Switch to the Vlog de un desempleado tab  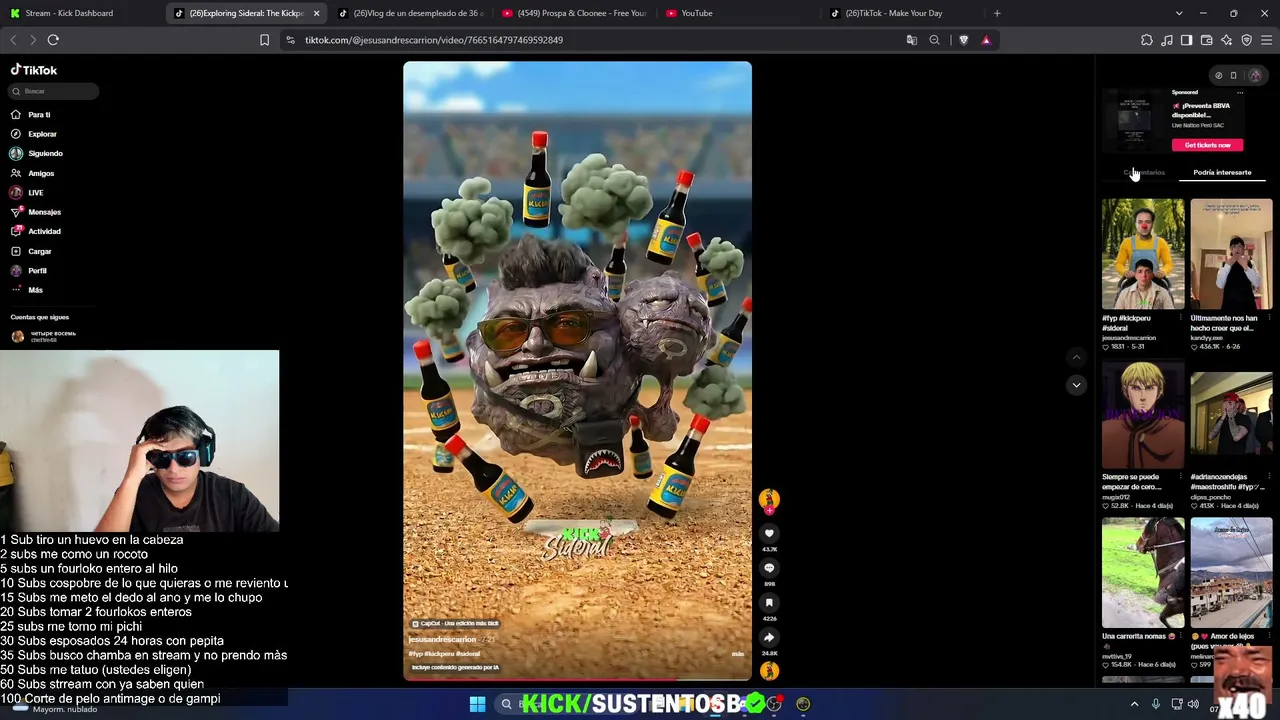tap(410, 13)
